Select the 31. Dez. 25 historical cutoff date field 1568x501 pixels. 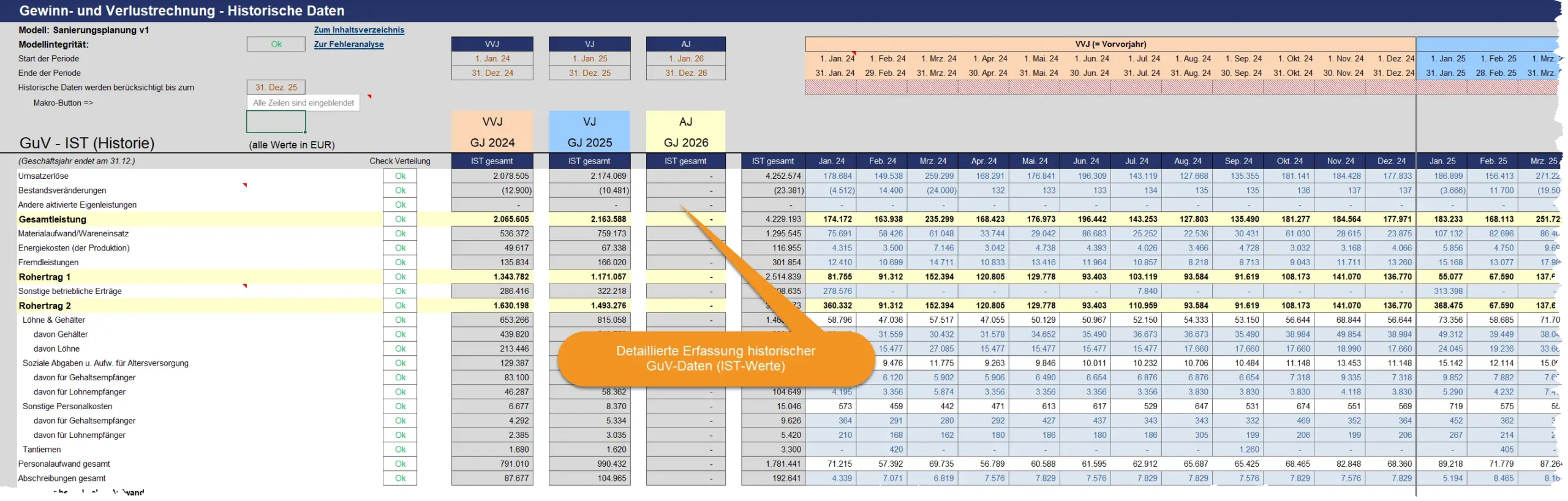(x=276, y=88)
